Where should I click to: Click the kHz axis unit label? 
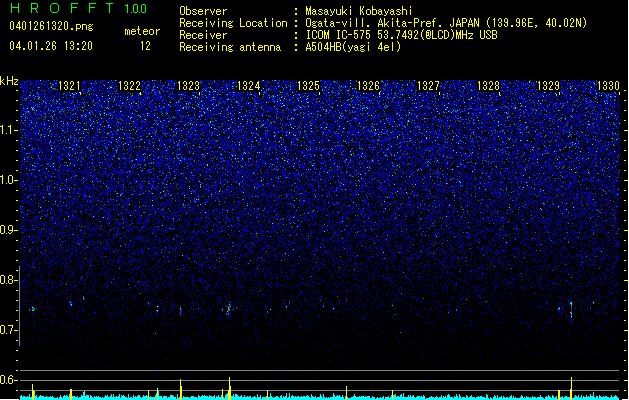tap(9, 81)
